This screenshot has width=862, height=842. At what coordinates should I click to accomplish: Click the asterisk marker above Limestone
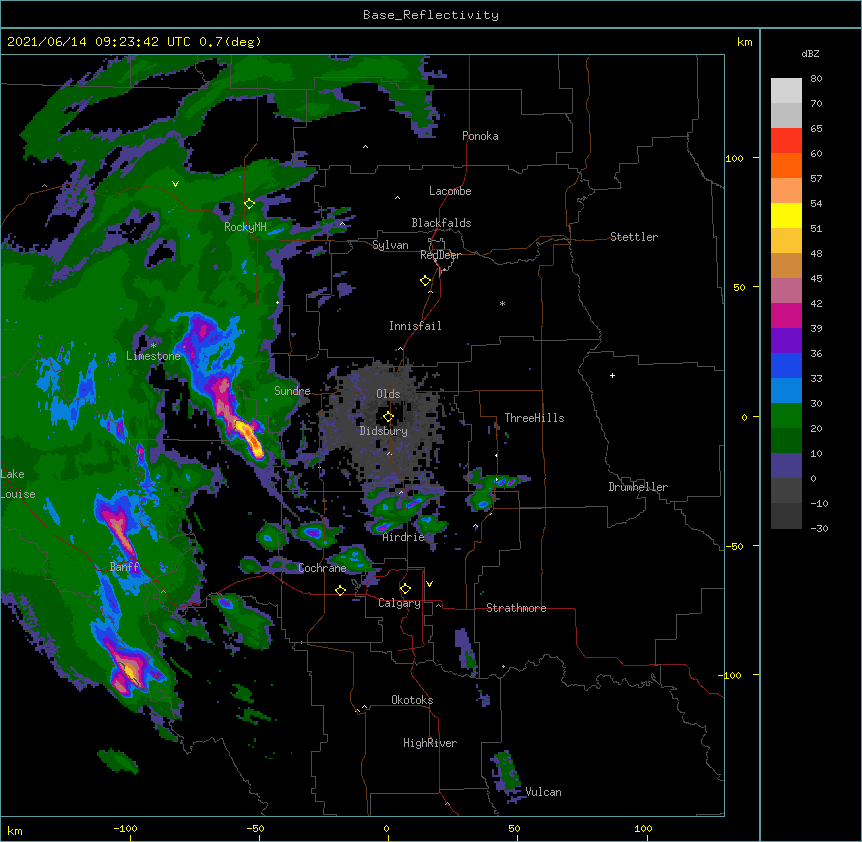point(154,345)
